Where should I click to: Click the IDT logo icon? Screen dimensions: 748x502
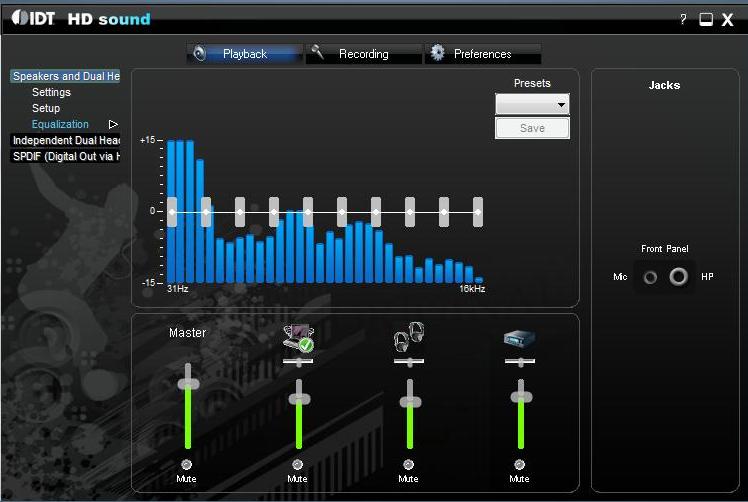tap(33, 18)
